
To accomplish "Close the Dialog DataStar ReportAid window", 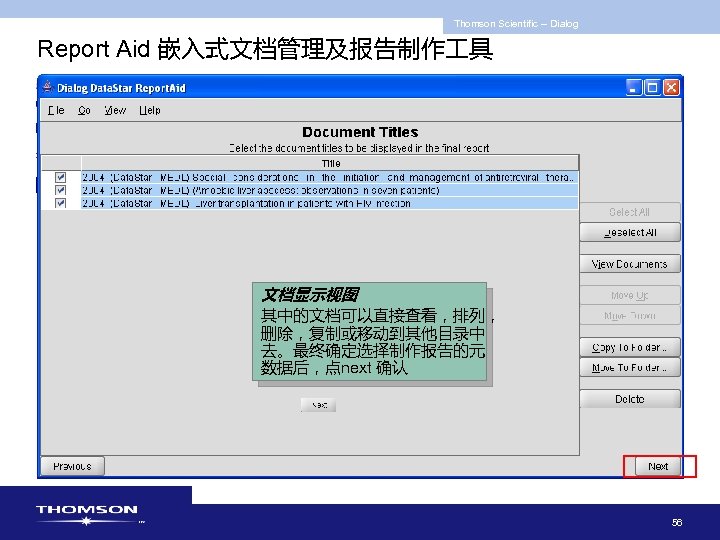I will point(671,87).
